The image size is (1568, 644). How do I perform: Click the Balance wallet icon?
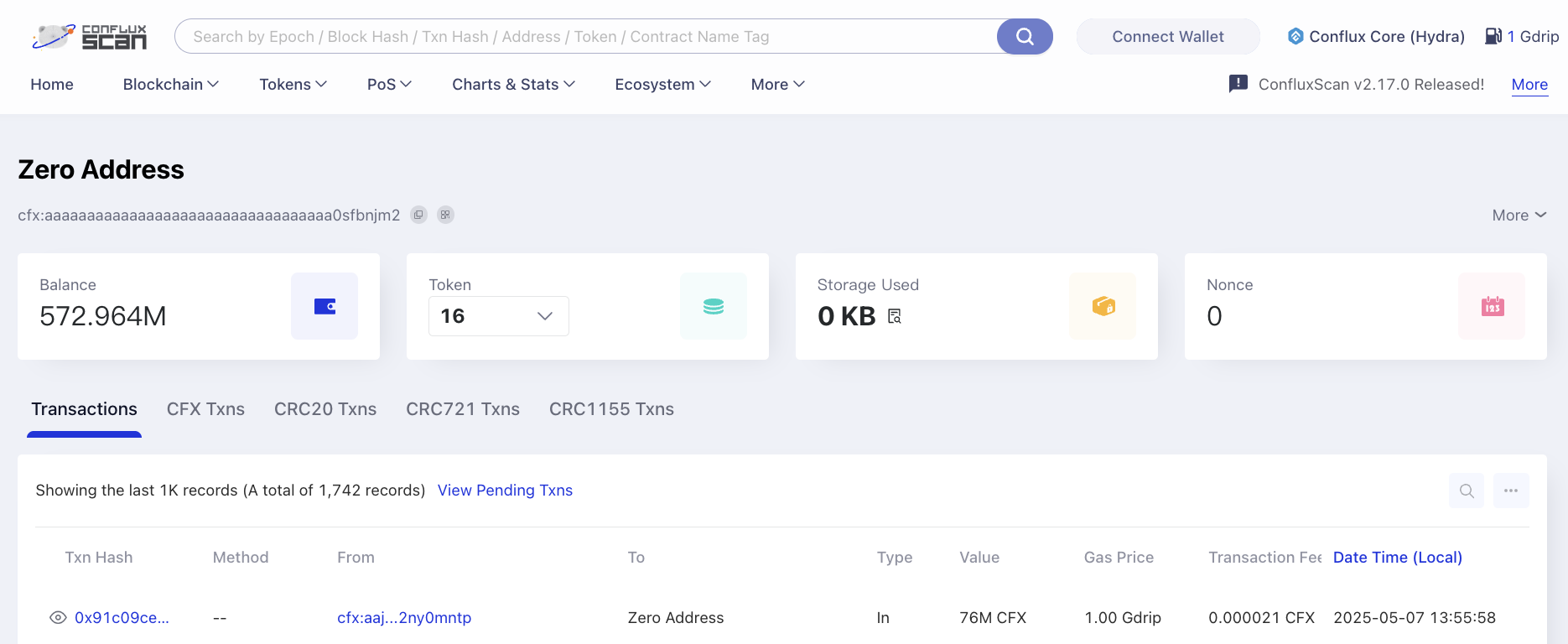tap(325, 306)
